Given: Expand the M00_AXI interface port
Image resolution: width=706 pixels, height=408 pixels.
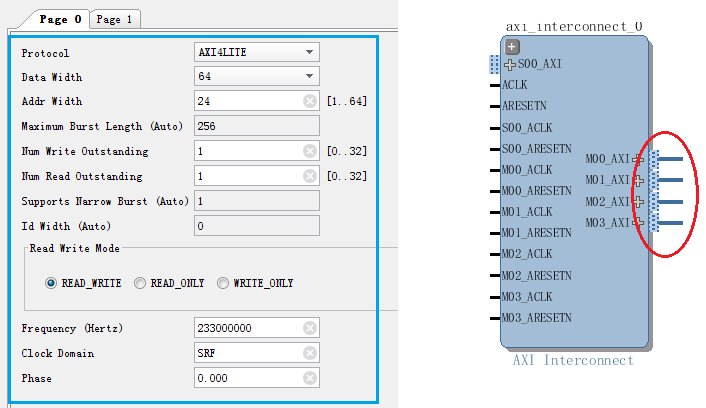Looking at the screenshot, I should 638,159.
